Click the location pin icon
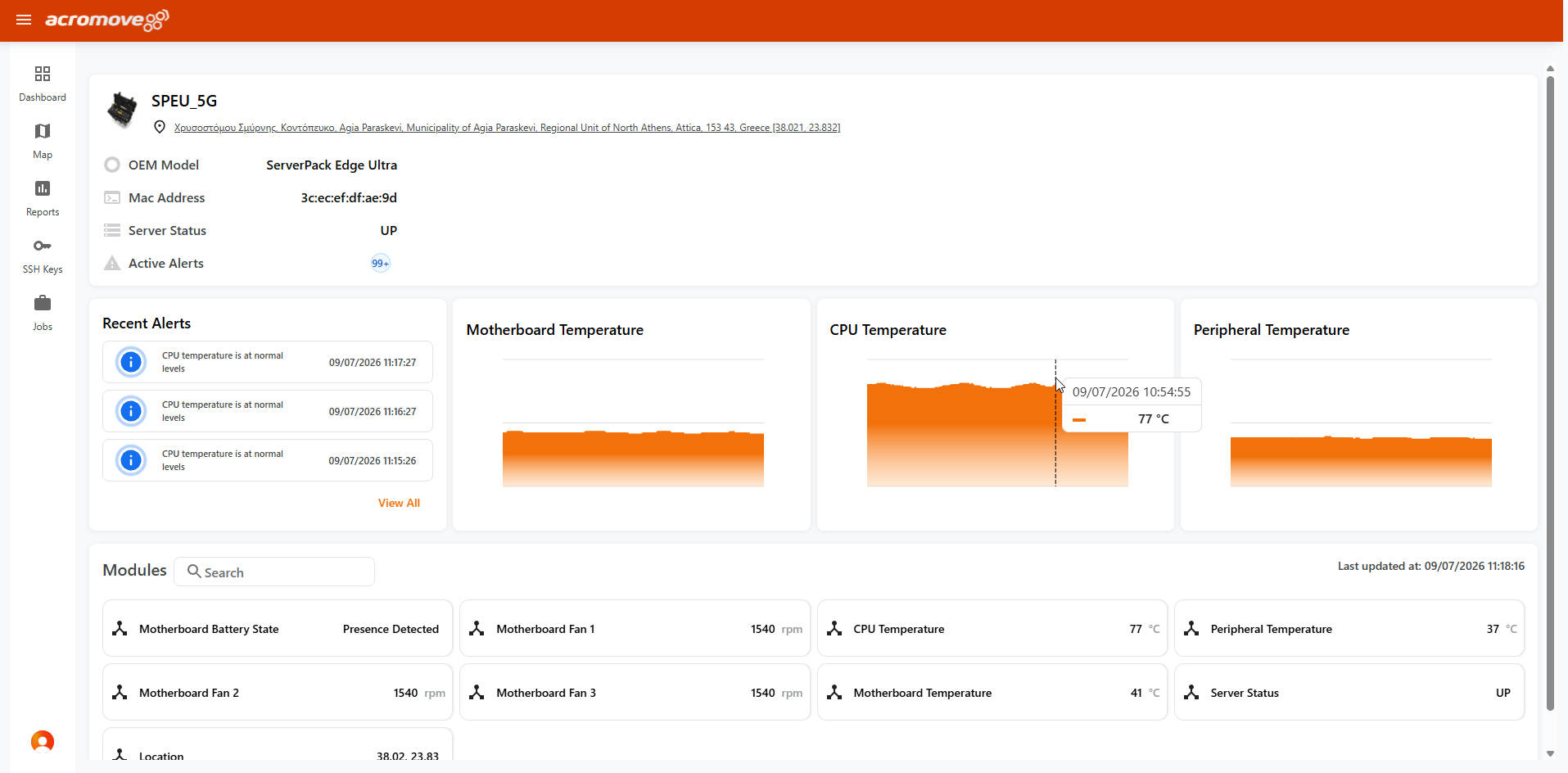Viewport: 1568px width, 773px height. pyautogui.click(x=160, y=127)
